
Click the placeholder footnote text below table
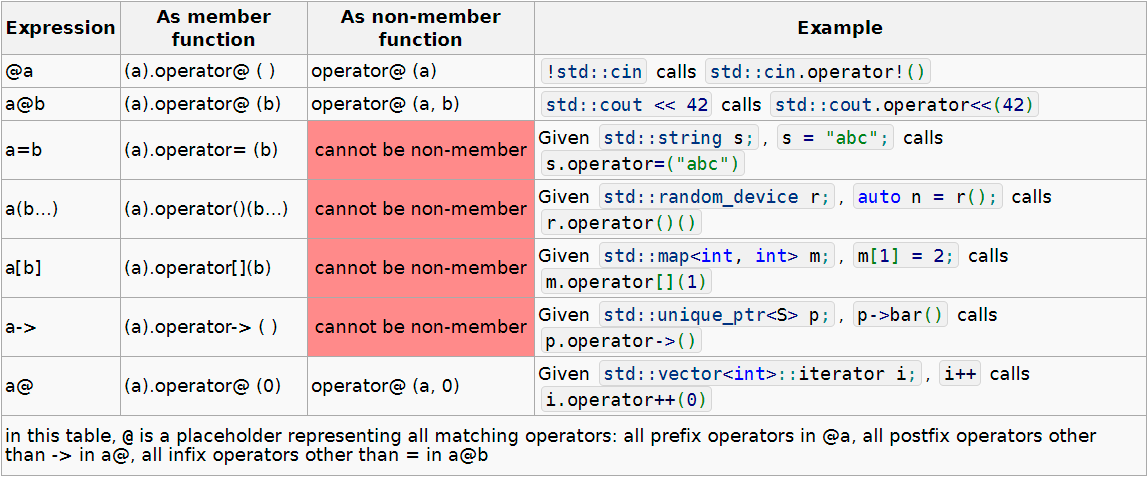(x=550, y=446)
